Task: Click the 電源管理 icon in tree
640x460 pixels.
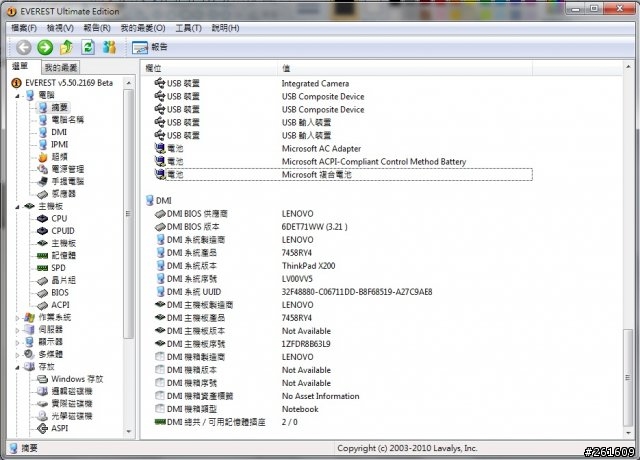Action: pyautogui.click(x=43, y=169)
